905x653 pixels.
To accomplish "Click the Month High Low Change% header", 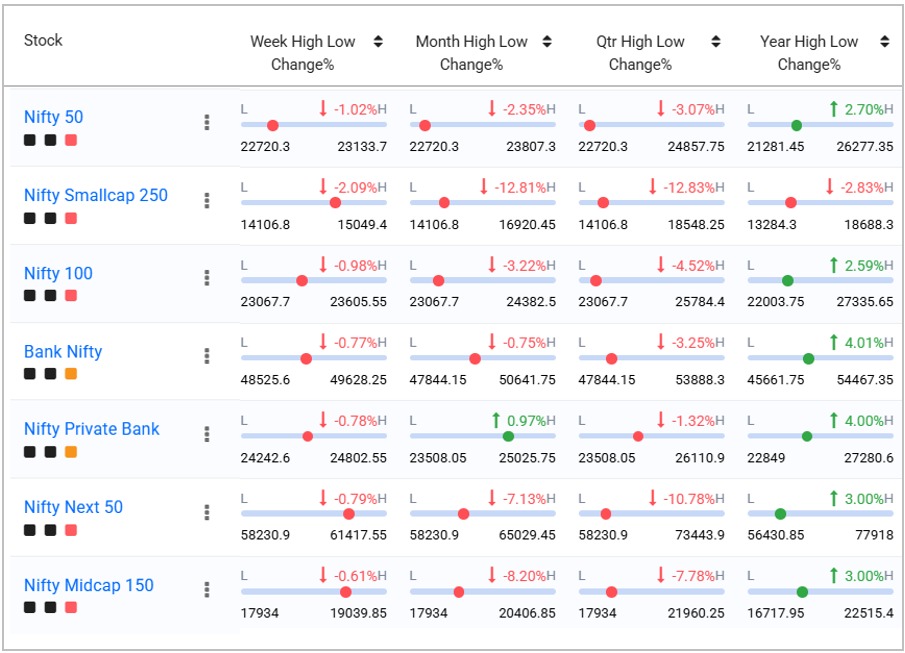I will pos(472,53).
